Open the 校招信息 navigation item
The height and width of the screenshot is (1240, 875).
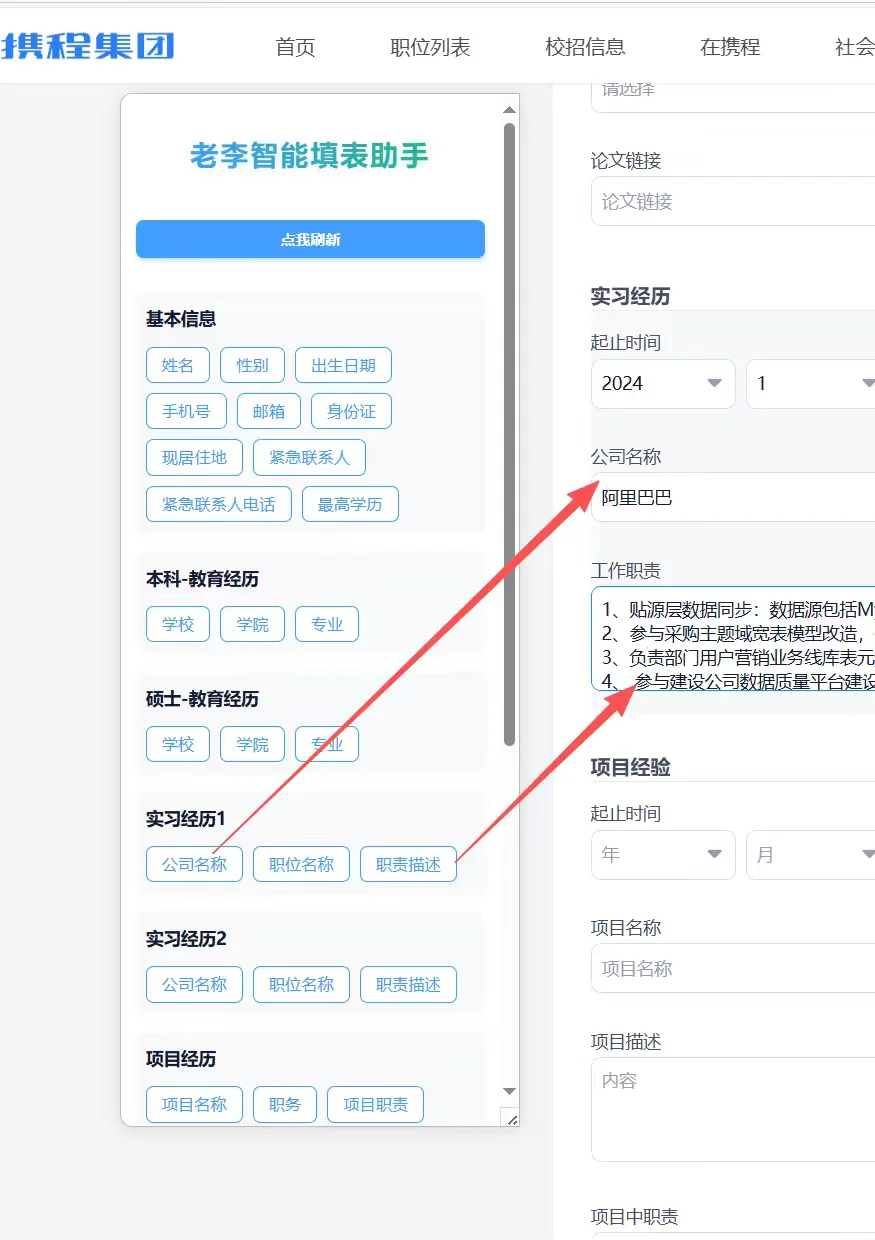(585, 47)
